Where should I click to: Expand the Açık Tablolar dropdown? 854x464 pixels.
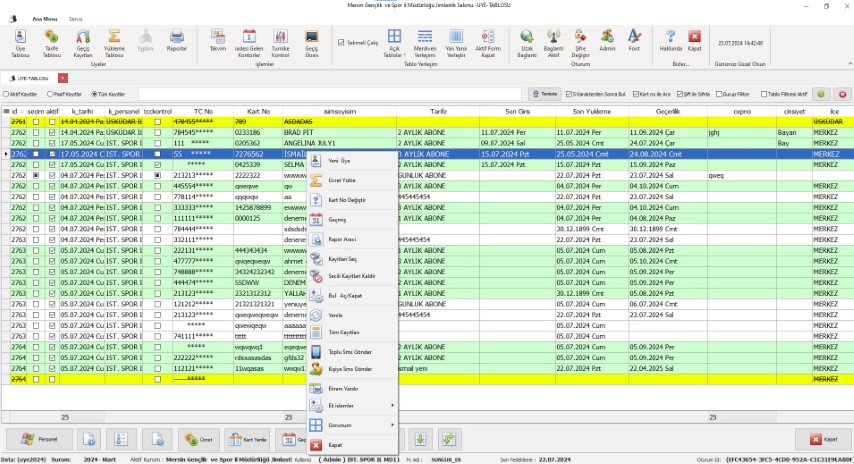coord(394,40)
